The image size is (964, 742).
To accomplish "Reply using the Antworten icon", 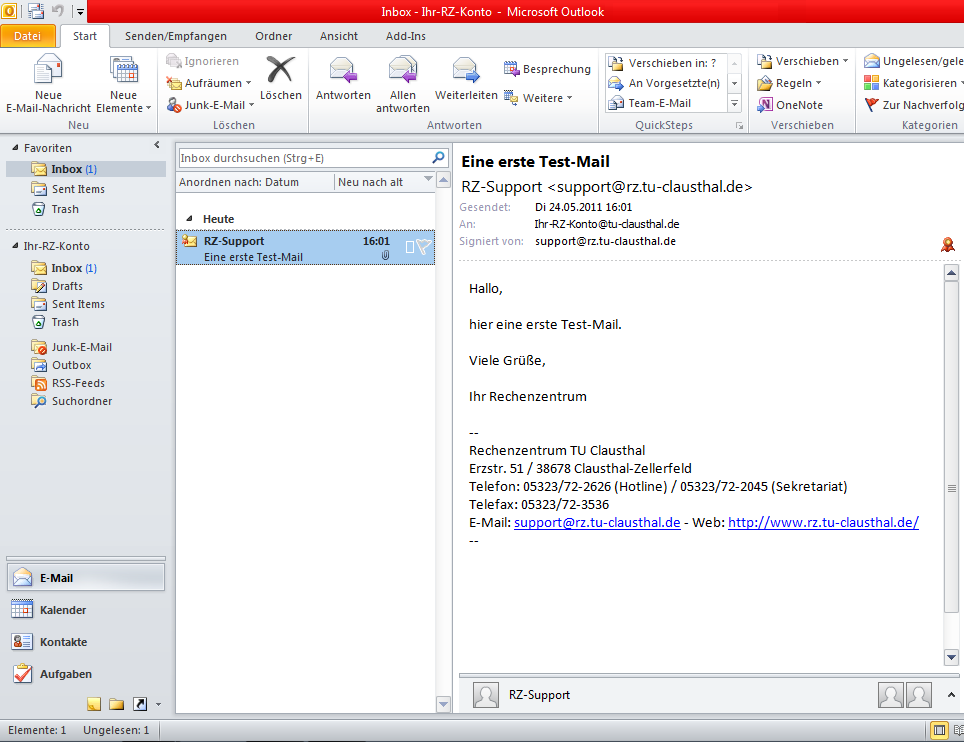I will [x=343, y=70].
